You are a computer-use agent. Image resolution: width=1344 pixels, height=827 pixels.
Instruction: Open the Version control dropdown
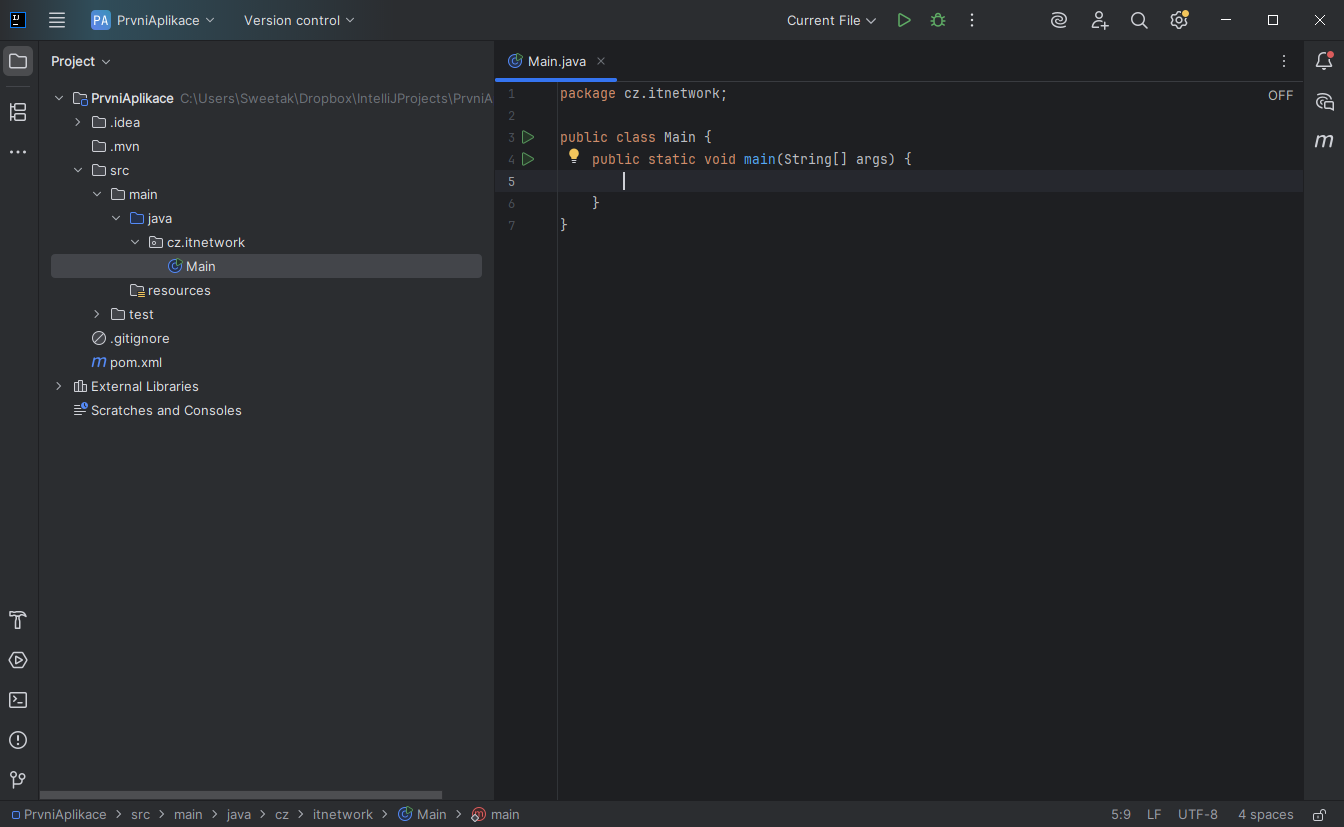coord(299,20)
